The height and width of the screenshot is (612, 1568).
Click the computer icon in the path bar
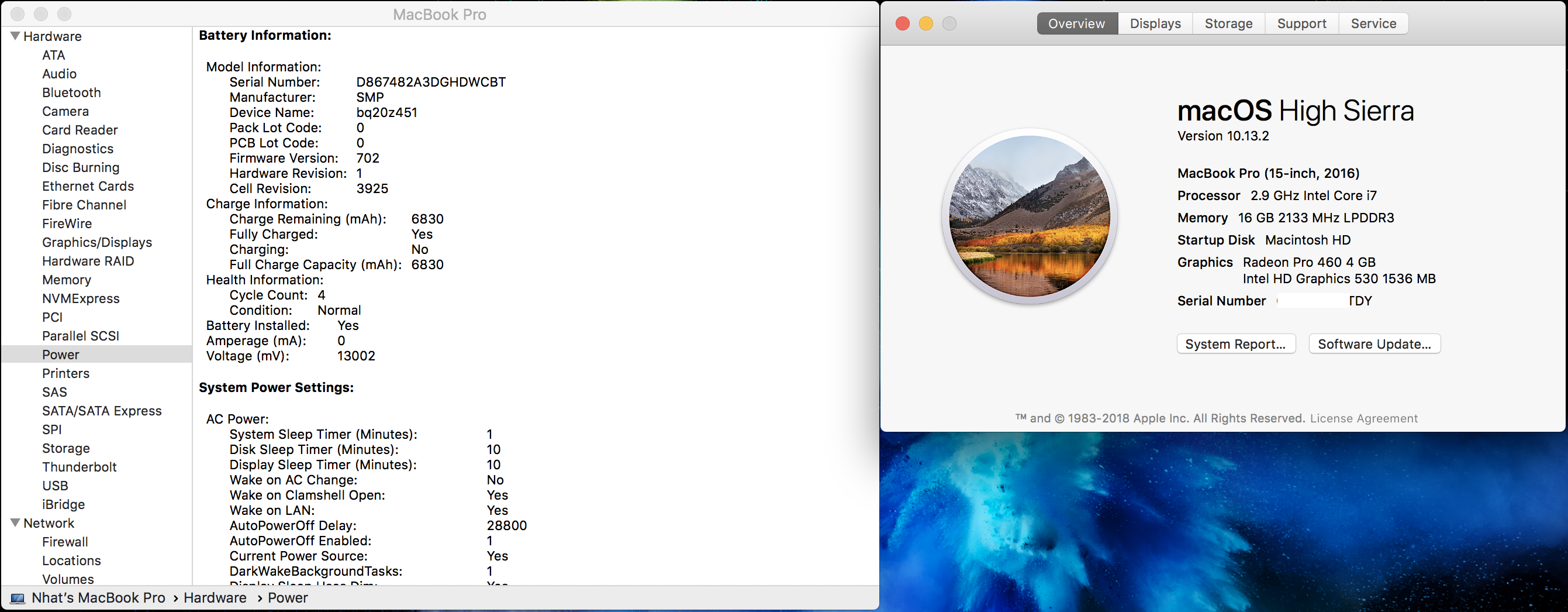(18, 599)
